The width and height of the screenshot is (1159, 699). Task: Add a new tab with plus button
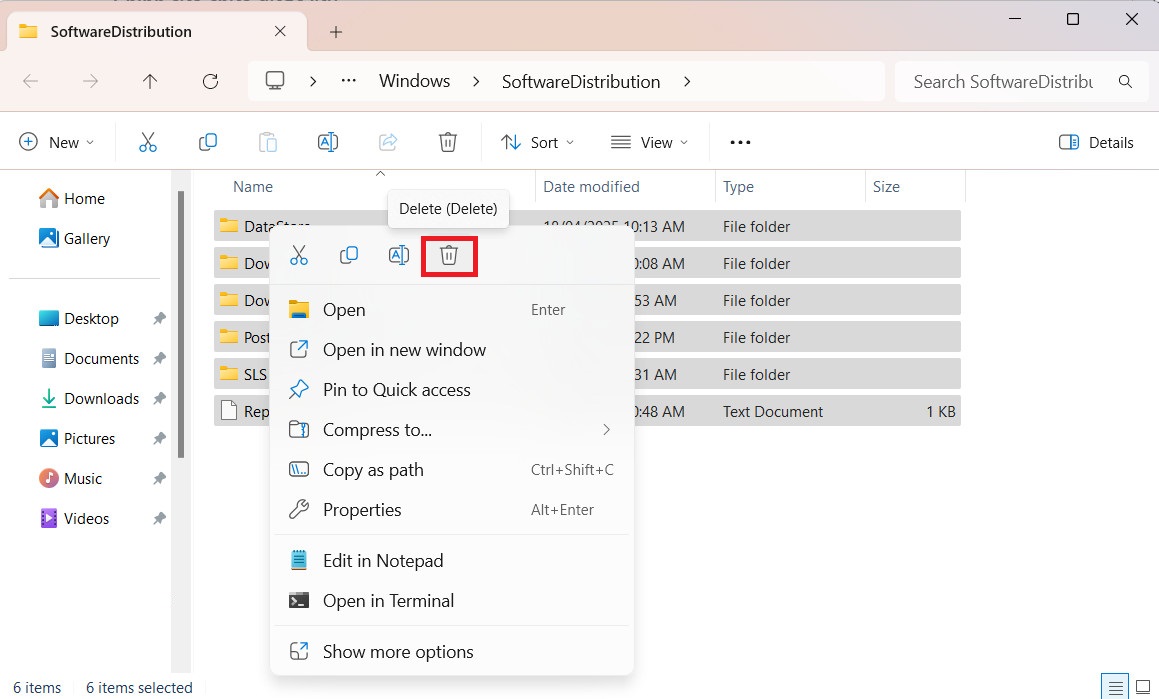(336, 32)
